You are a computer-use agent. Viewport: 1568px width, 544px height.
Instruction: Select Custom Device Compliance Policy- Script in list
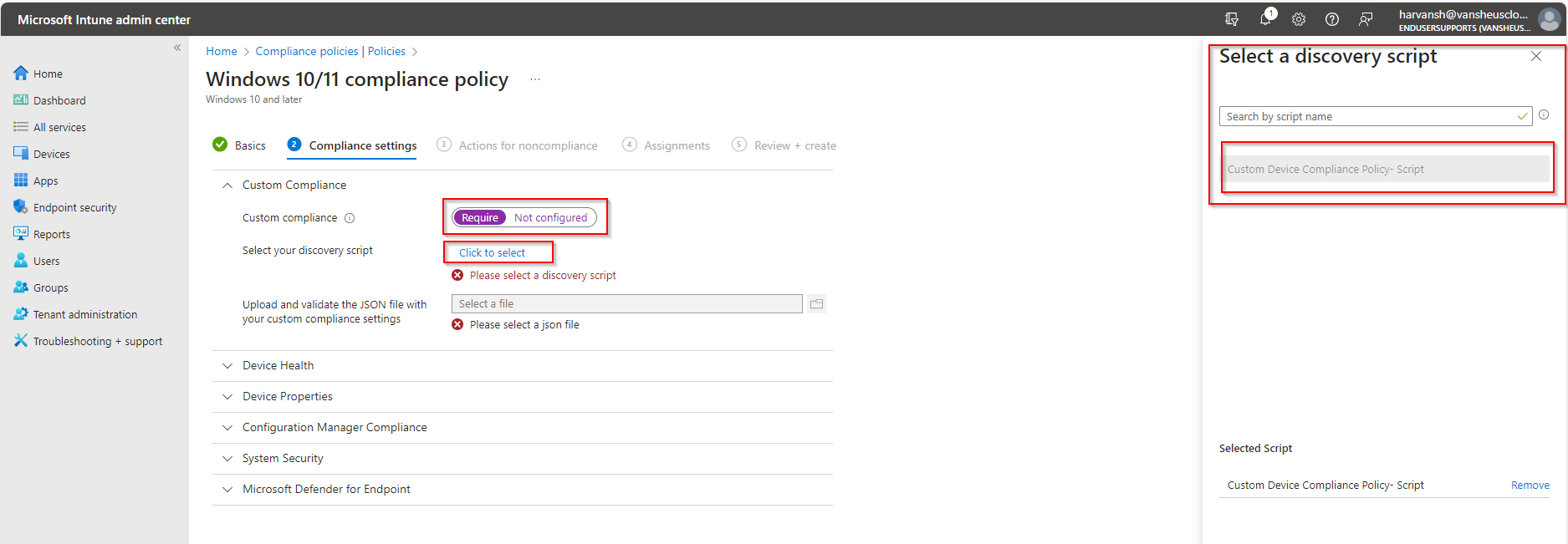click(x=1388, y=169)
